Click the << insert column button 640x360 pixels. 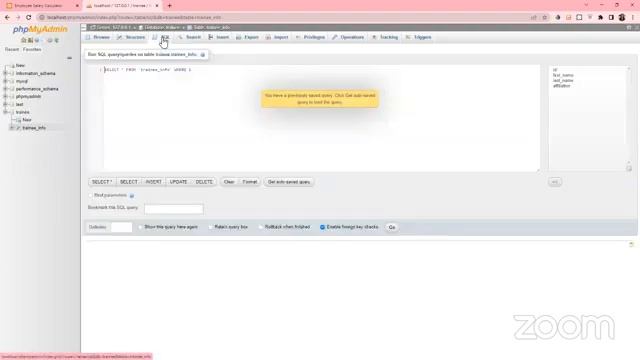pos(555,182)
